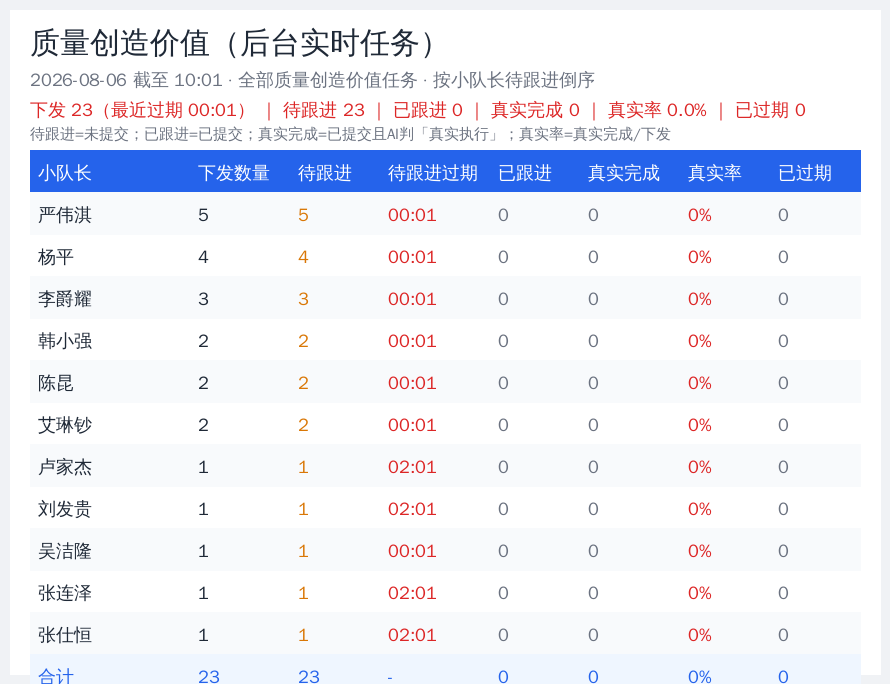Screen dimensions: 890x684
Task: Click the 待跟进过期 column header
Action: click(x=433, y=173)
